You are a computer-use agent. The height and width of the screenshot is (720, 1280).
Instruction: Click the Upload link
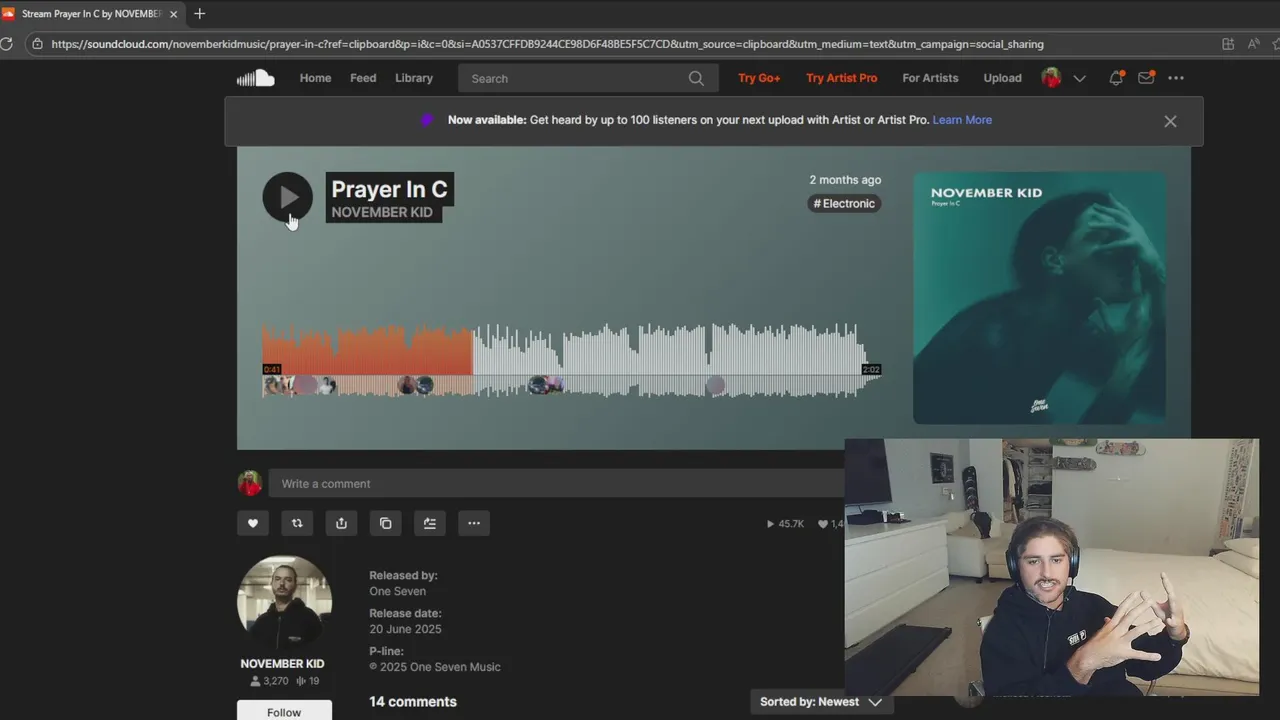tap(1002, 78)
